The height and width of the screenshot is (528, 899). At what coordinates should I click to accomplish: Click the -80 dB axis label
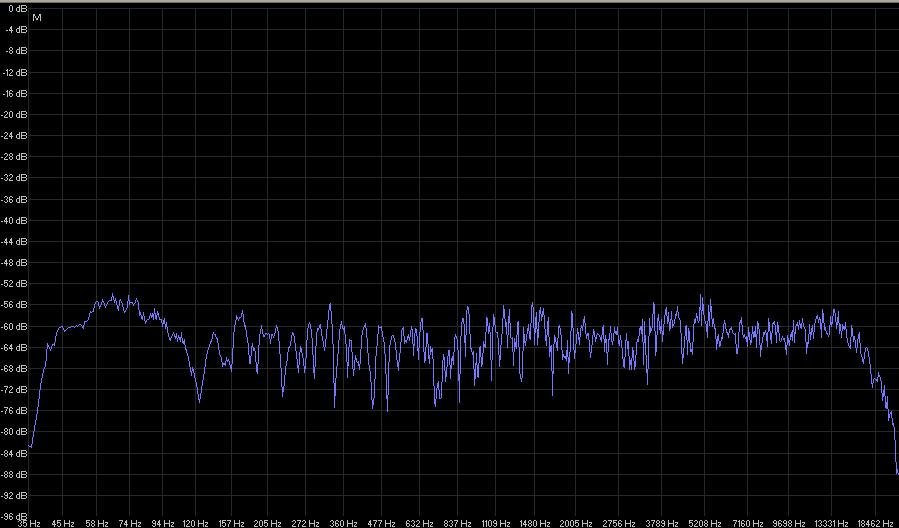[15, 432]
